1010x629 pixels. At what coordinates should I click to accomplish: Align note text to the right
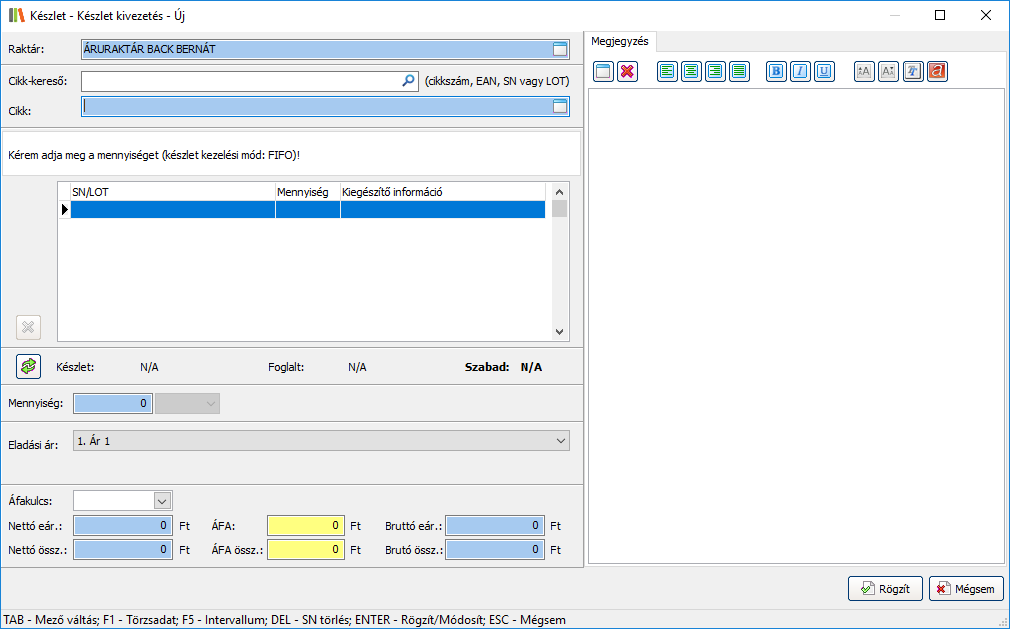point(715,71)
